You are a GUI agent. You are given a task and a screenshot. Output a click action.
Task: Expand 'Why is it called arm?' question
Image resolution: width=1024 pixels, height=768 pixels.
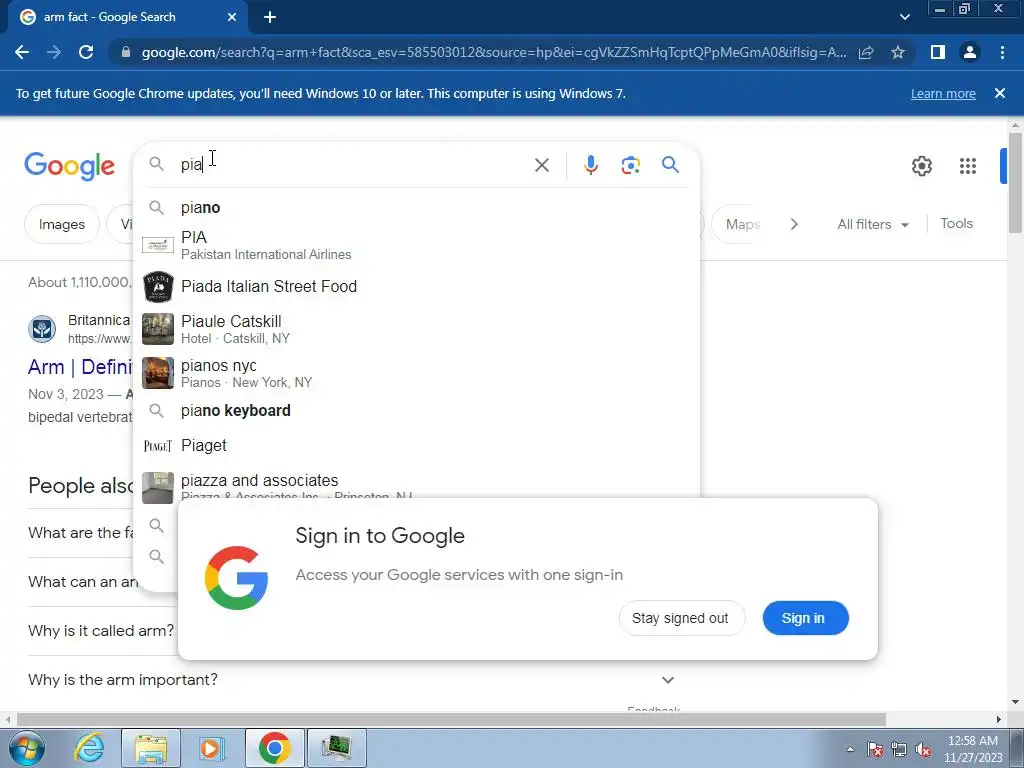pyautogui.click(x=101, y=631)
